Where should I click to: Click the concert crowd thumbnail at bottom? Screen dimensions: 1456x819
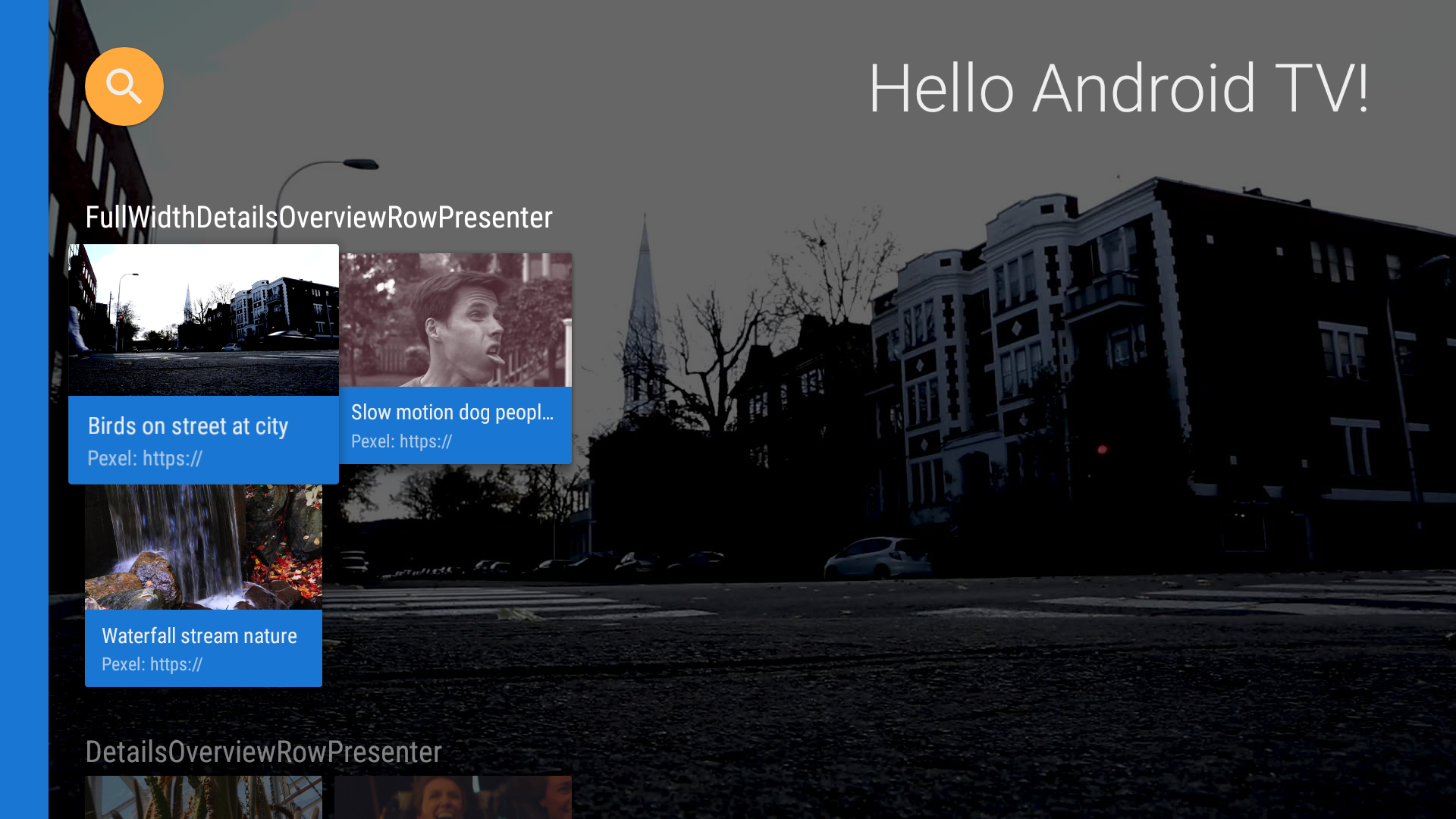pos(453,800)
